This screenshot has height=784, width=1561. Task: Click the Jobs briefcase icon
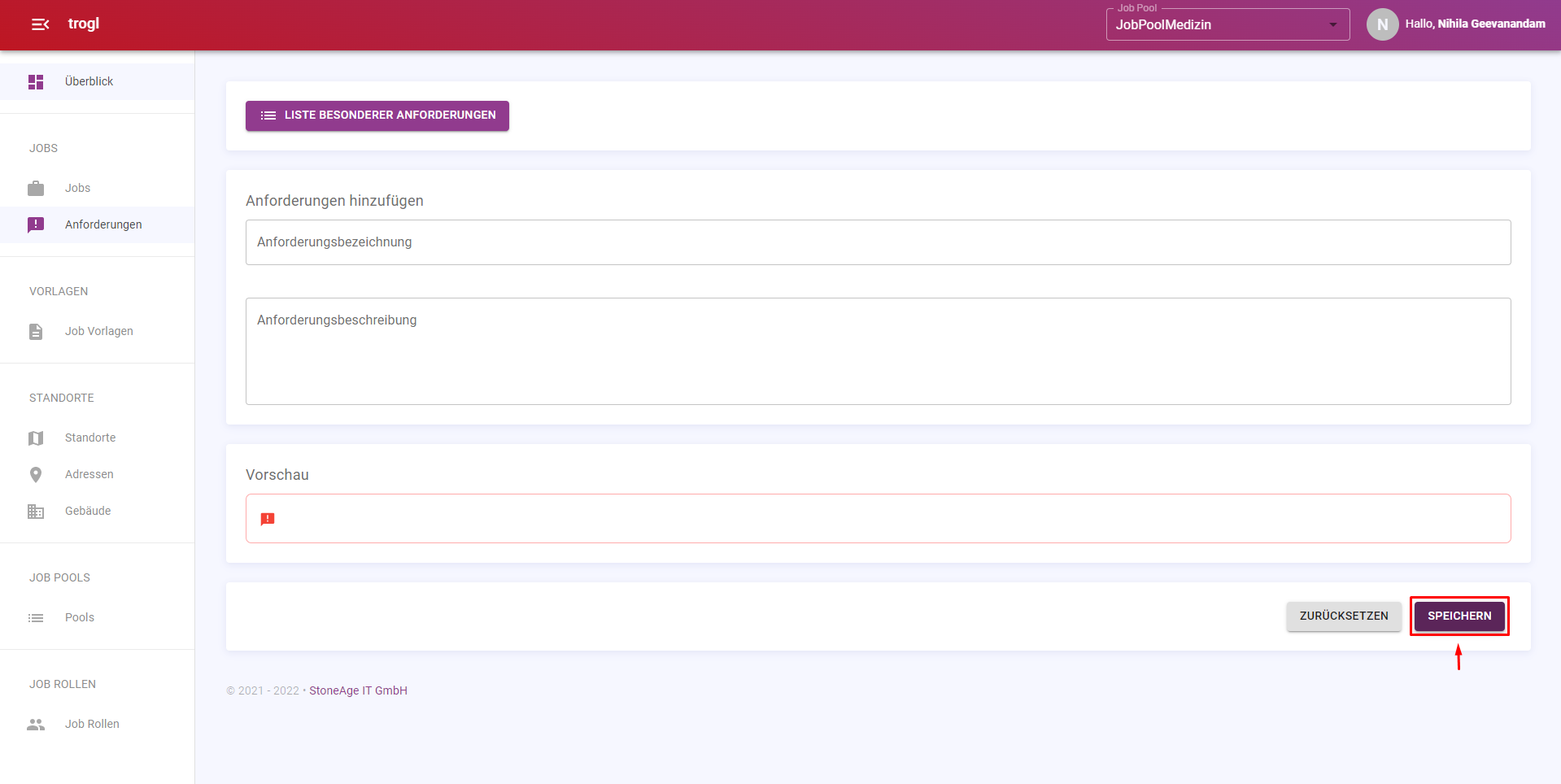[x=36, y=189]
